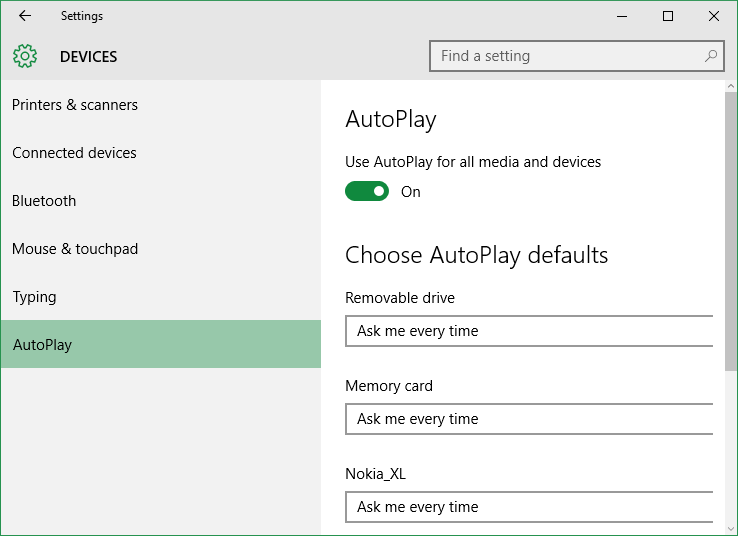Open the Memory card dropdown
This screenshot has width=738, height=536.
529,419
